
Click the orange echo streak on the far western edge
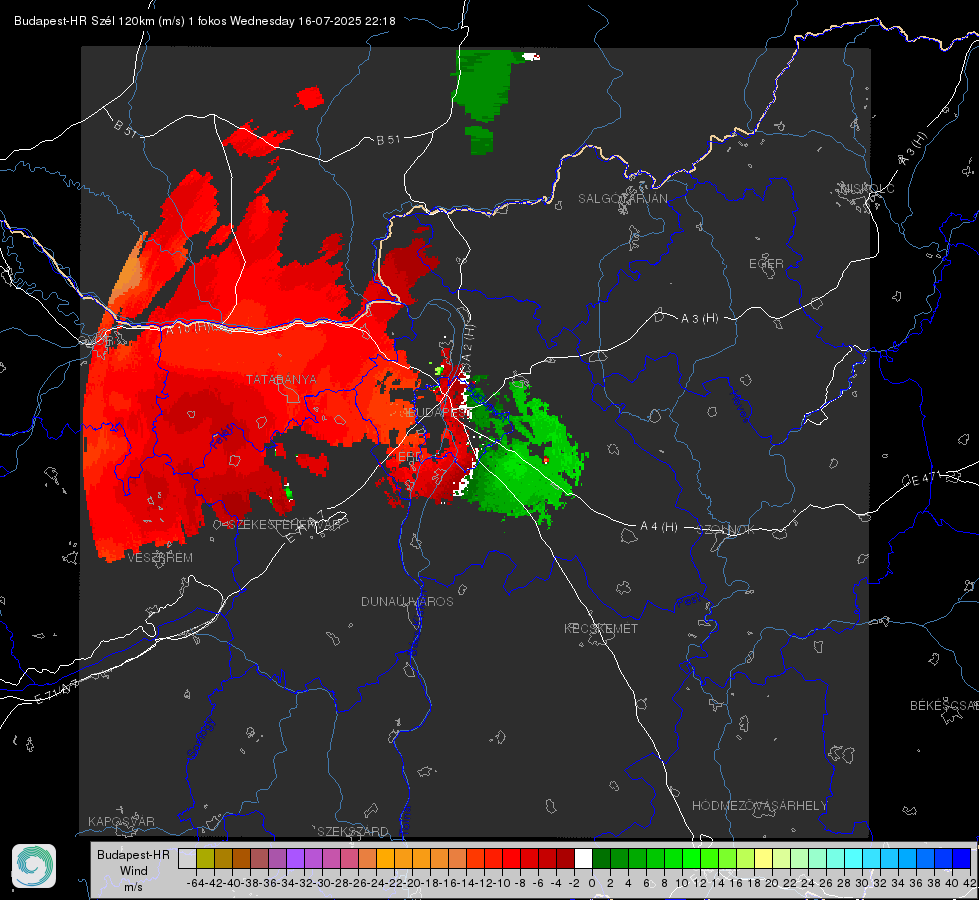tap(128, 272)
